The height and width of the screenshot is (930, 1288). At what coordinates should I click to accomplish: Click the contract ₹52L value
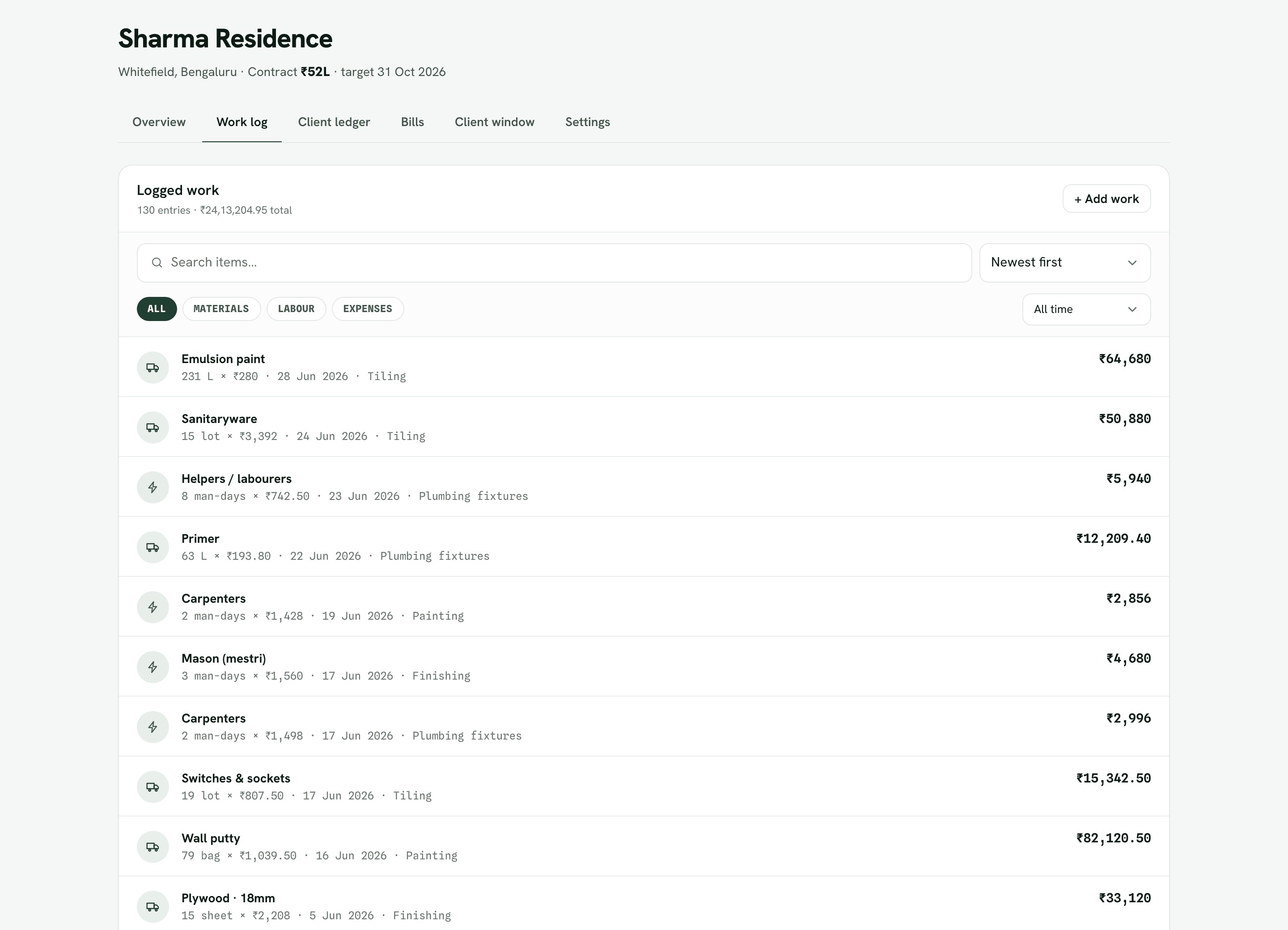pyautogui.click(x=315, y=72)
